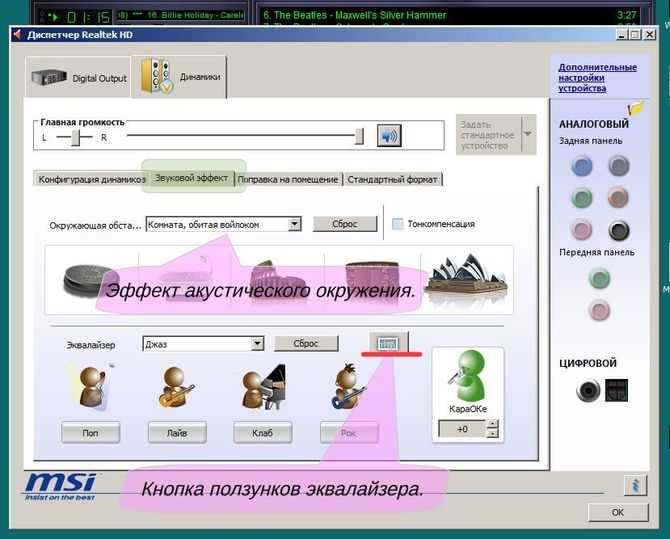Click the pink rear panel jack
670x539 pixels.
tap(582, 230)
